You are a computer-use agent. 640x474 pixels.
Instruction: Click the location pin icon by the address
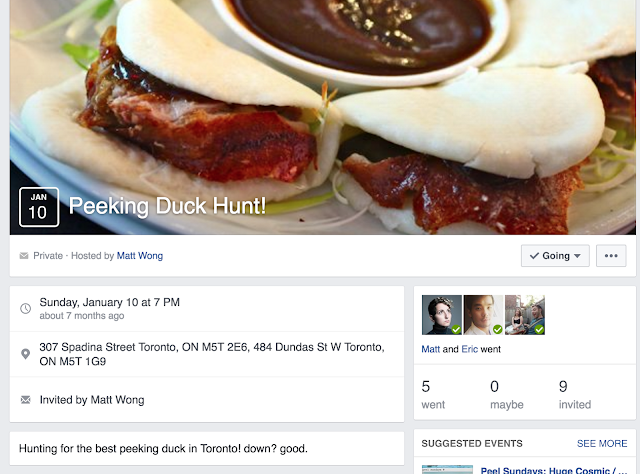[25, 354]
